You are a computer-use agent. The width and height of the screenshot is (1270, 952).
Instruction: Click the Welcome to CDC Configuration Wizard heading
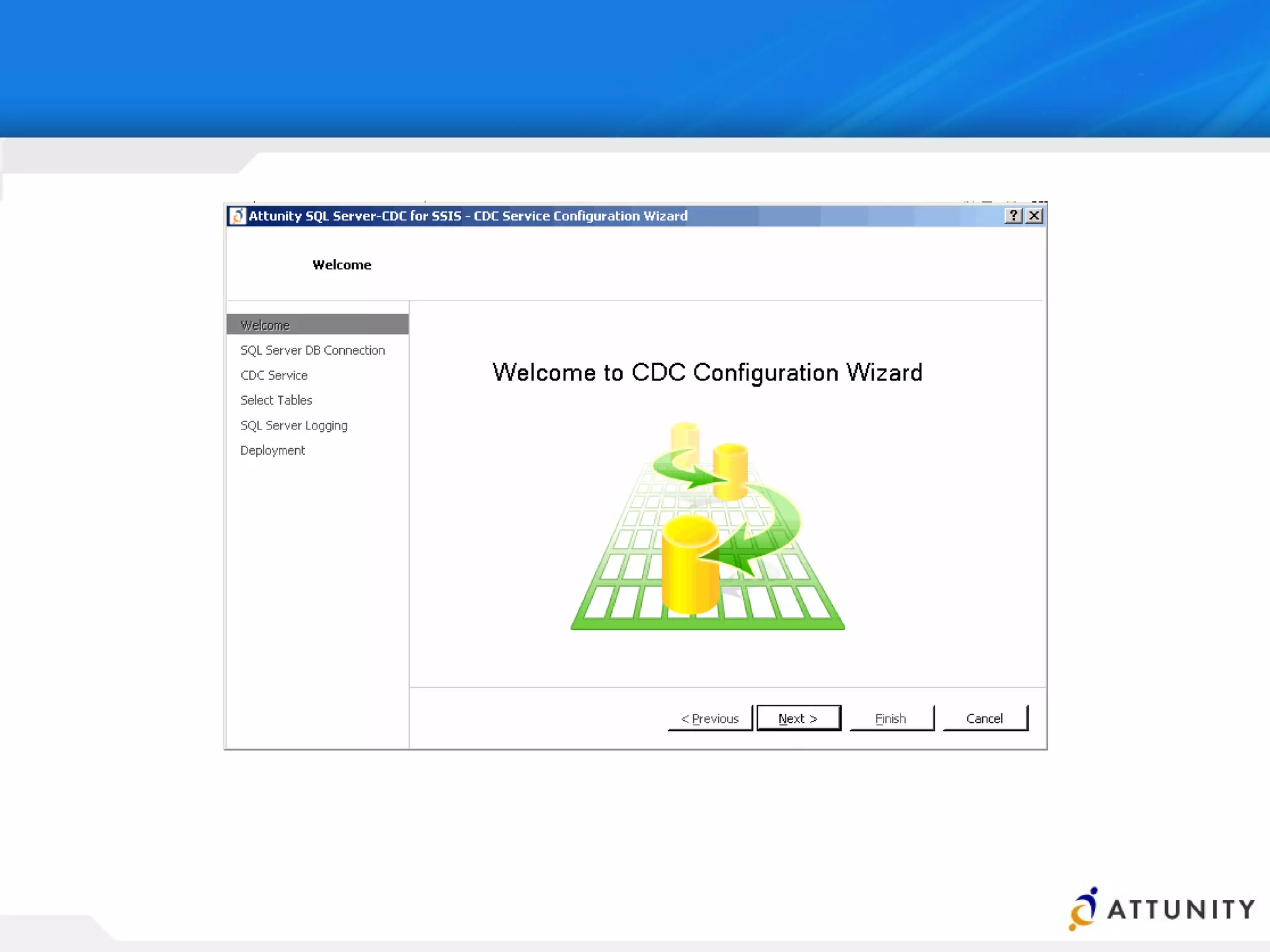(708, 372)
